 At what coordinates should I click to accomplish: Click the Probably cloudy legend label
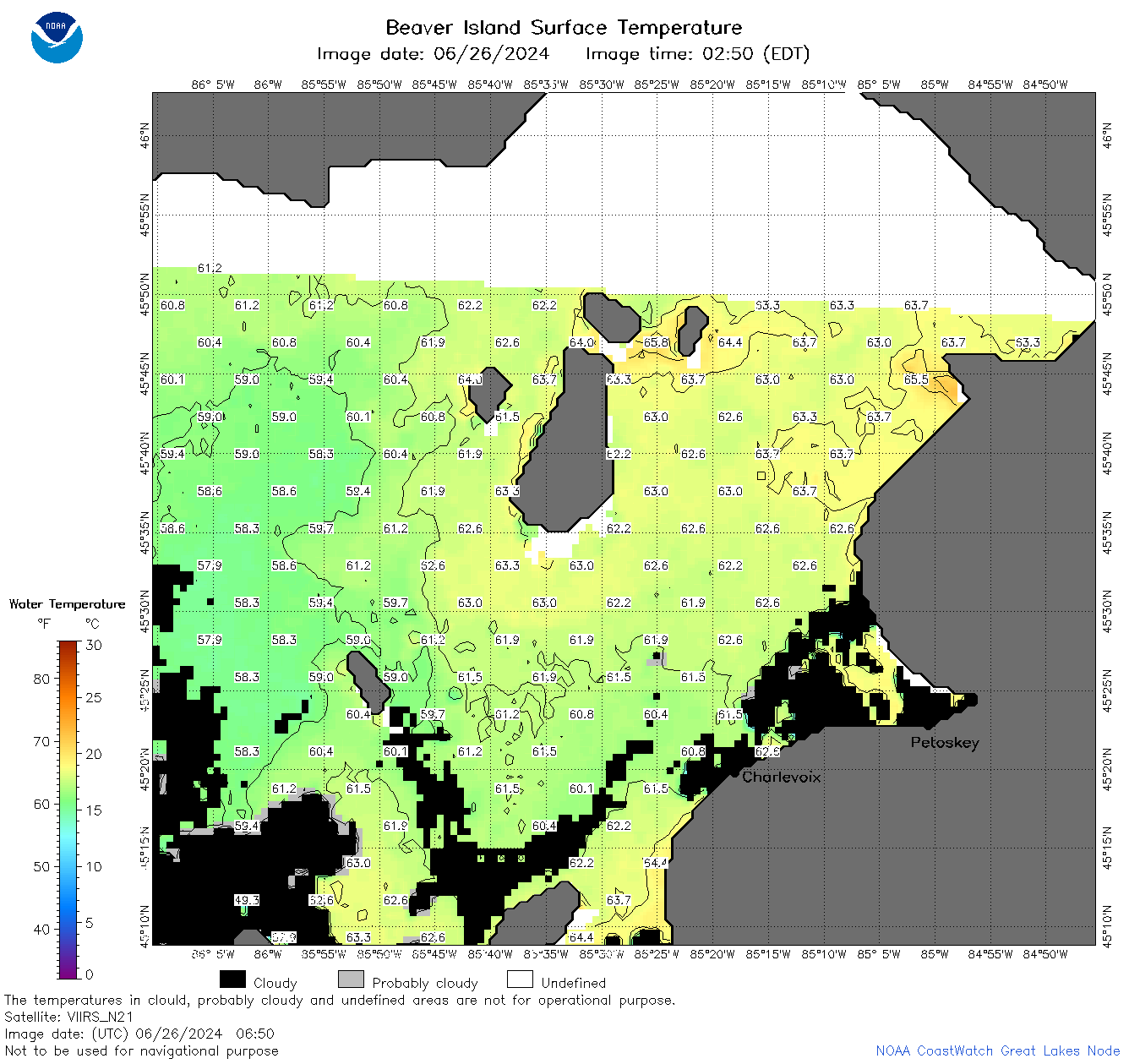[x=425, y=983]
